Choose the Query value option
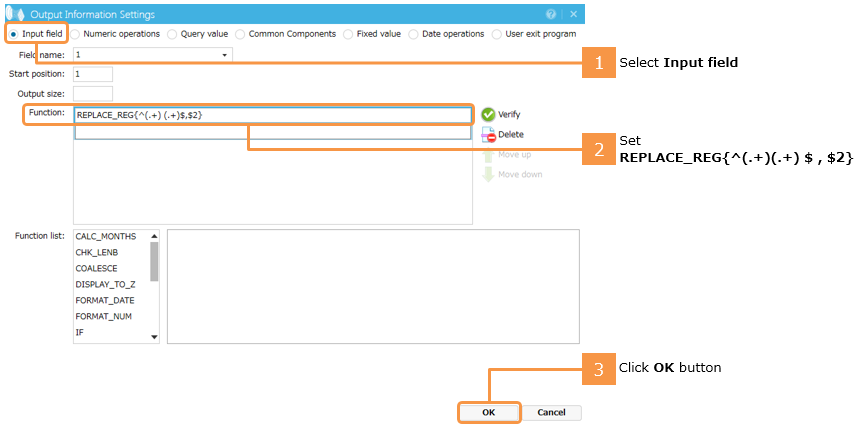858x429 pixels. pos(173,34)
